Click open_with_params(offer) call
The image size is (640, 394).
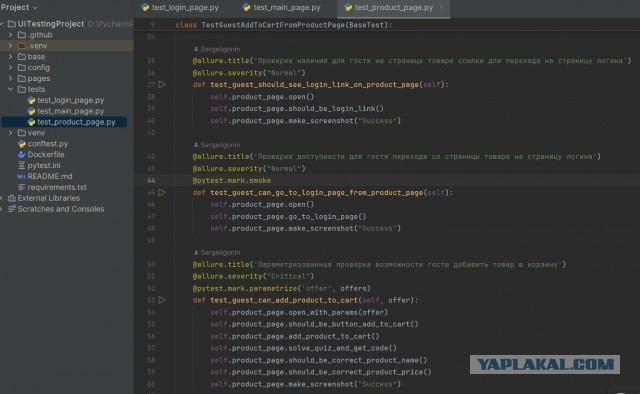click(x=338, y=312)
